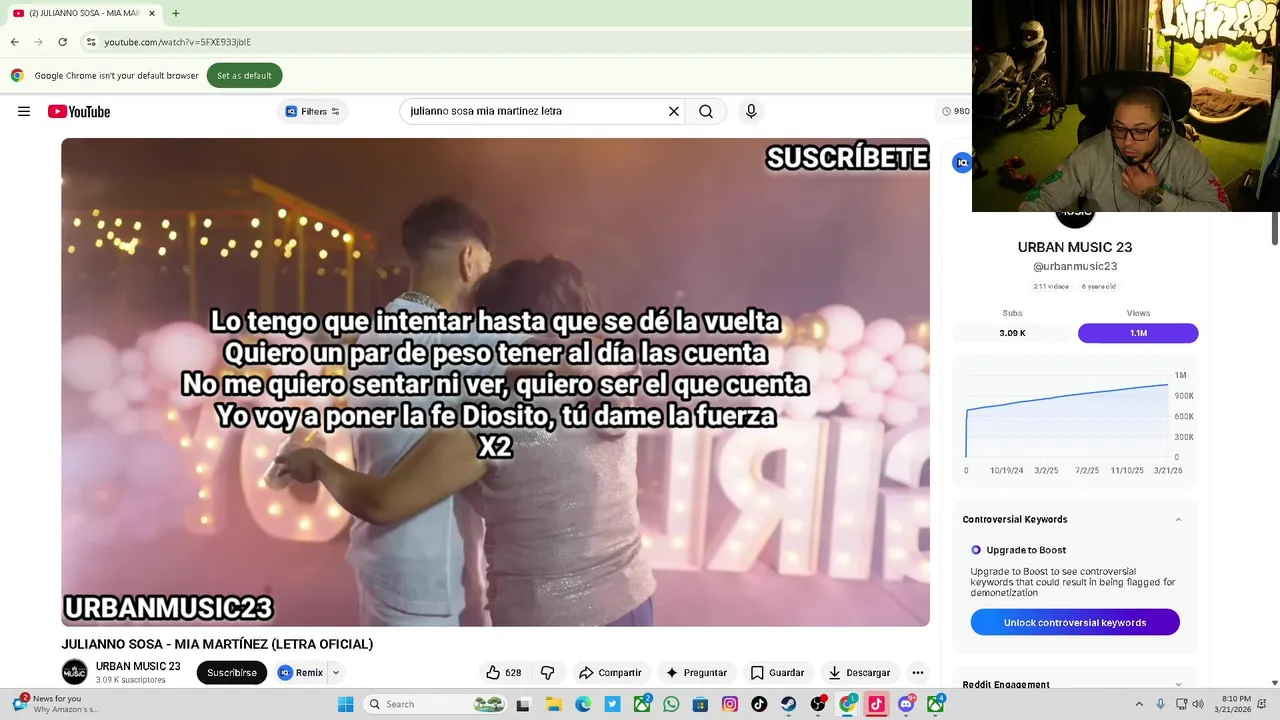Open OBS Studio from the taskbar
Screen dimensions: 1280x720
(818, 704)
